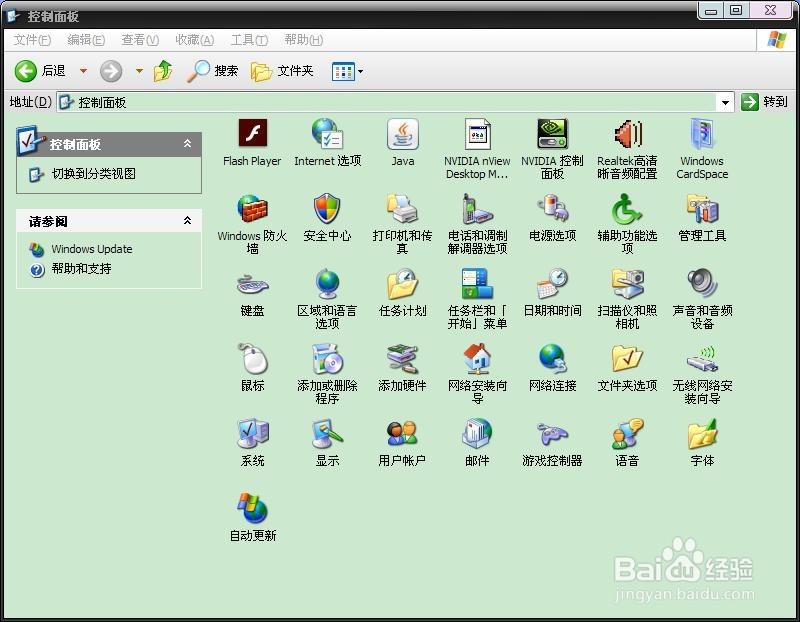
Task: Collapse the 控制面板 side panel
Action: click(x=187, y=144)
